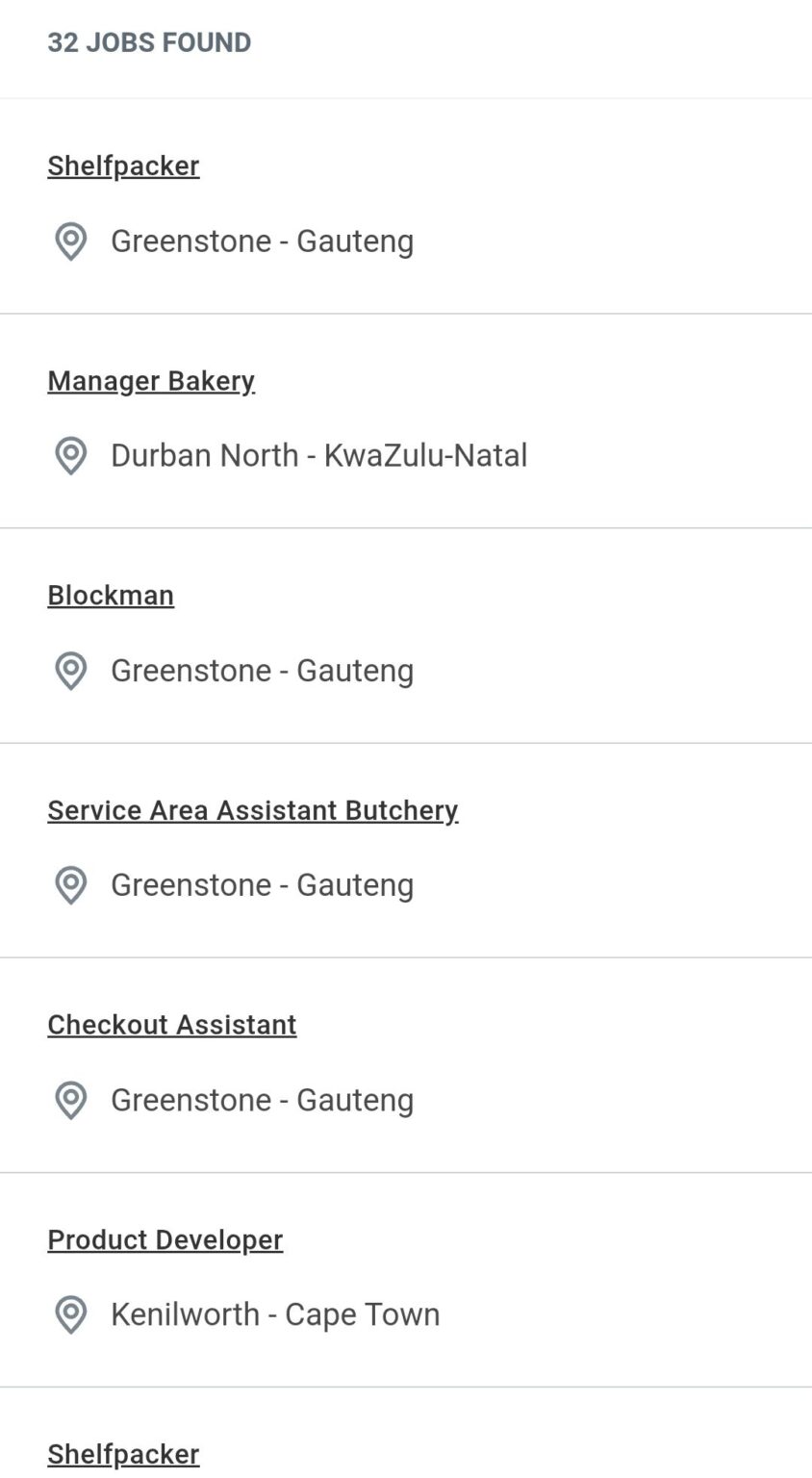Click the 32 Jobs Found heading
The height and width of the screenshot is (1478, 812).
[149, 42]
